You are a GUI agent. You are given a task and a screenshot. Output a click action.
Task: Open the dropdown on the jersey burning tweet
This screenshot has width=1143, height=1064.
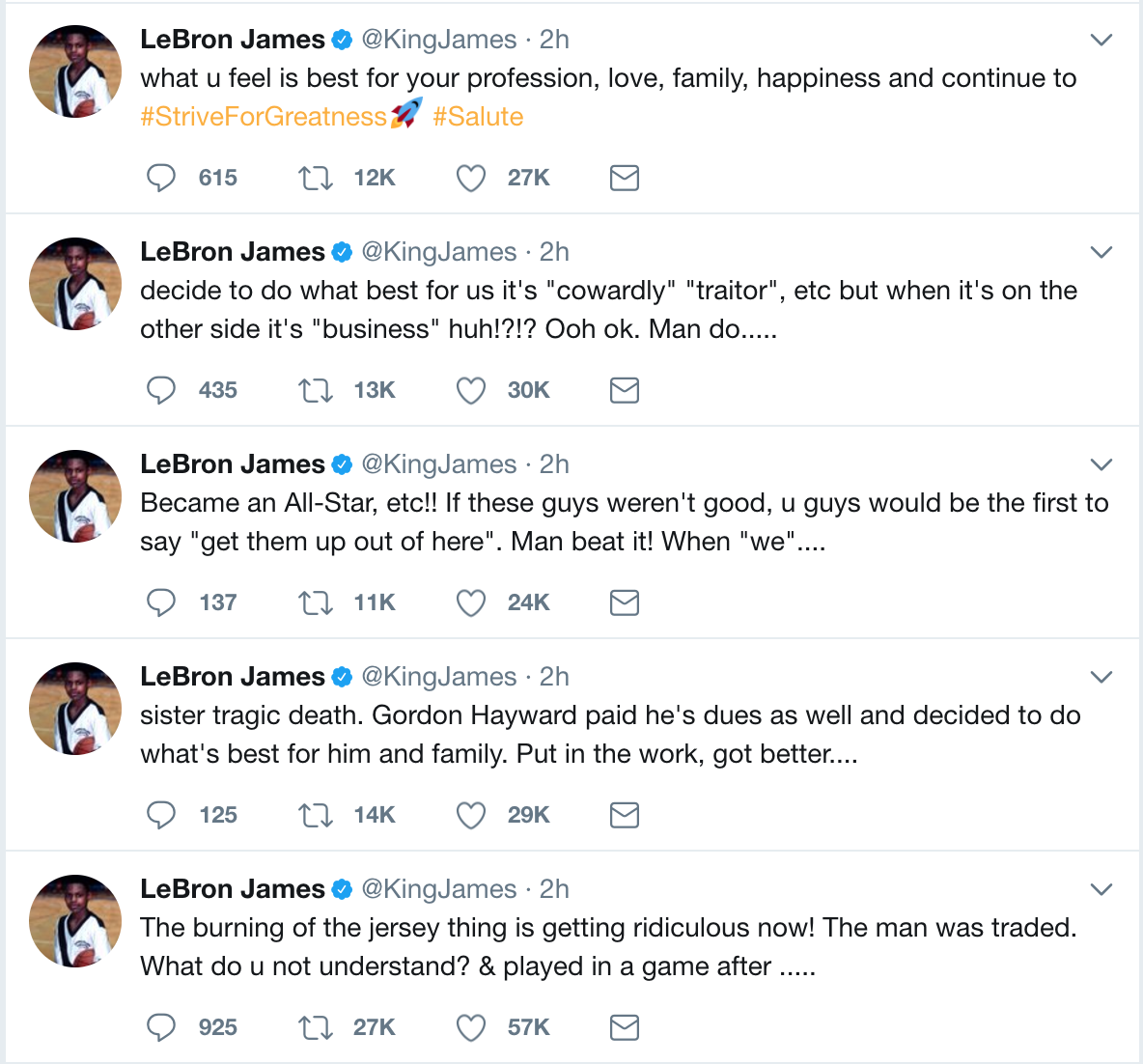click(x=1101, y=889)
